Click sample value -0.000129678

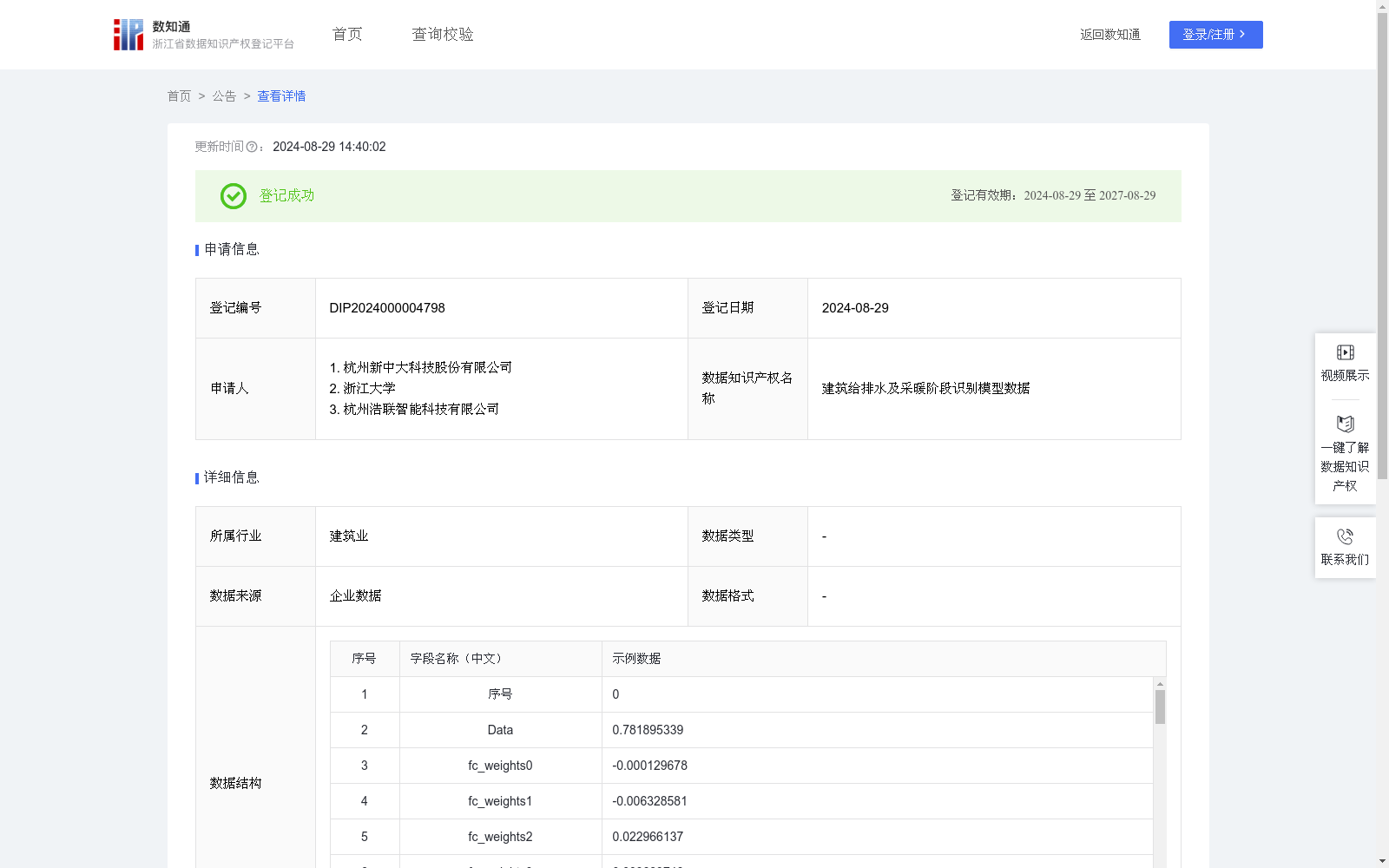coord(649,766)
